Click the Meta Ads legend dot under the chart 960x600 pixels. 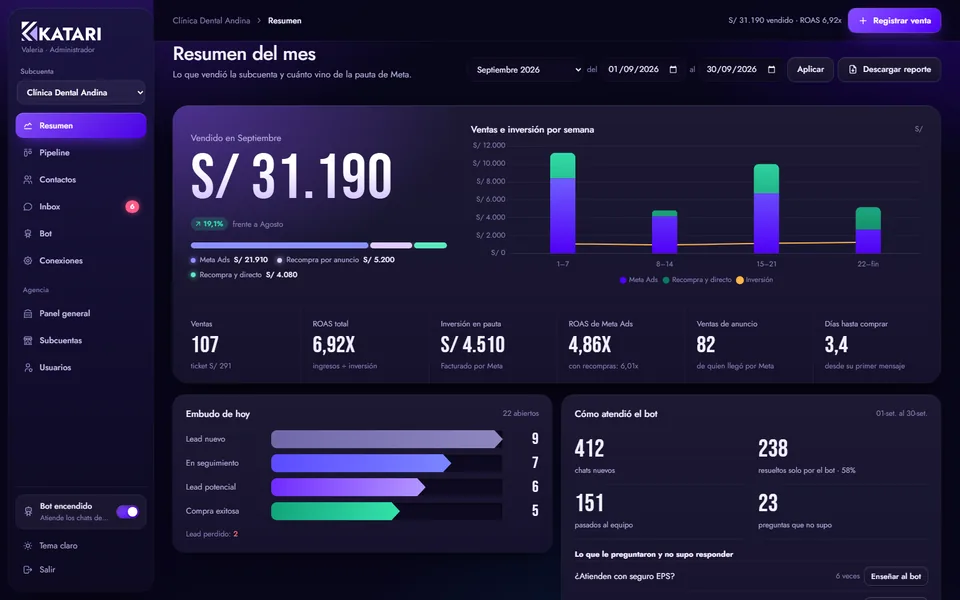pos(623,280)
